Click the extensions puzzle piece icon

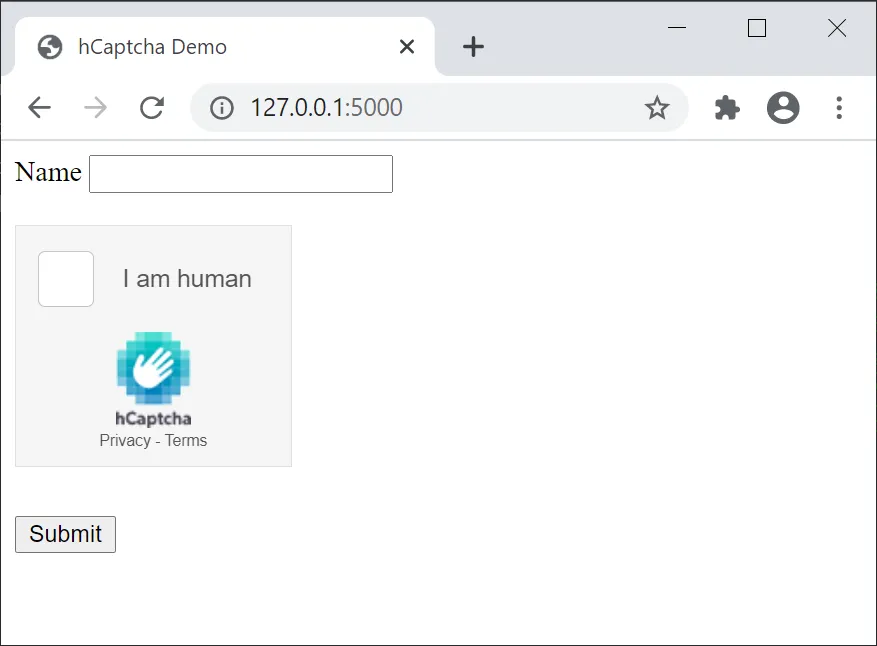tap(726, 107)
